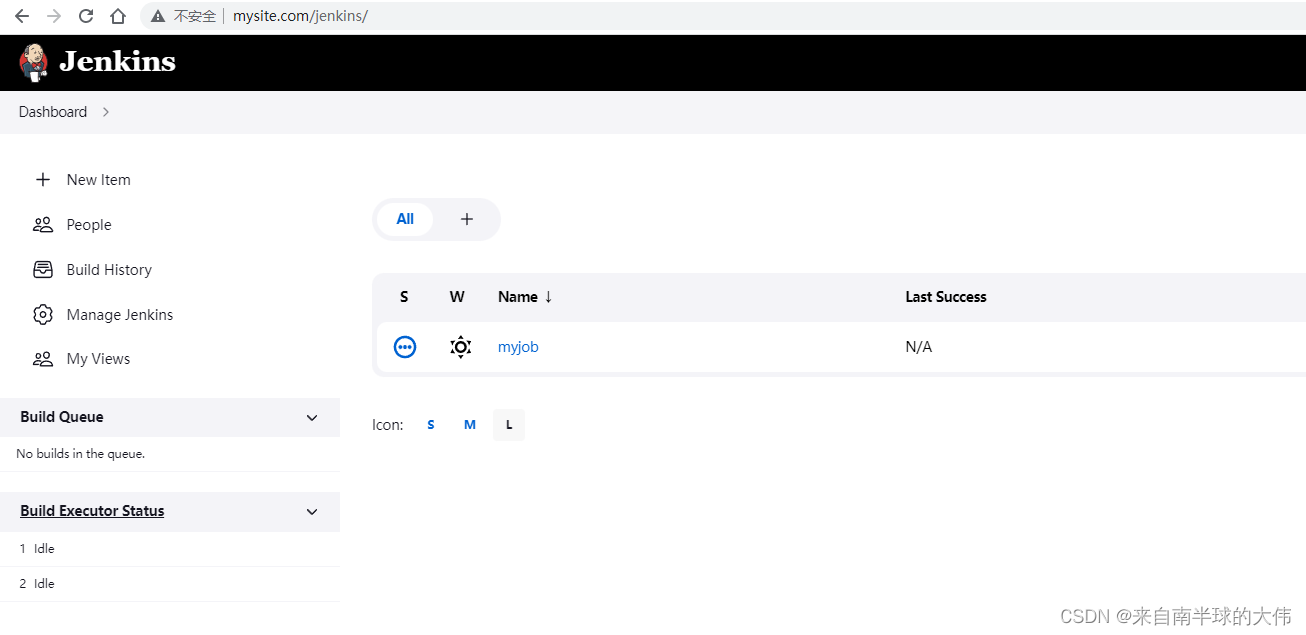
Task: Sort by the Last Success column
Action: click(946, 297)
